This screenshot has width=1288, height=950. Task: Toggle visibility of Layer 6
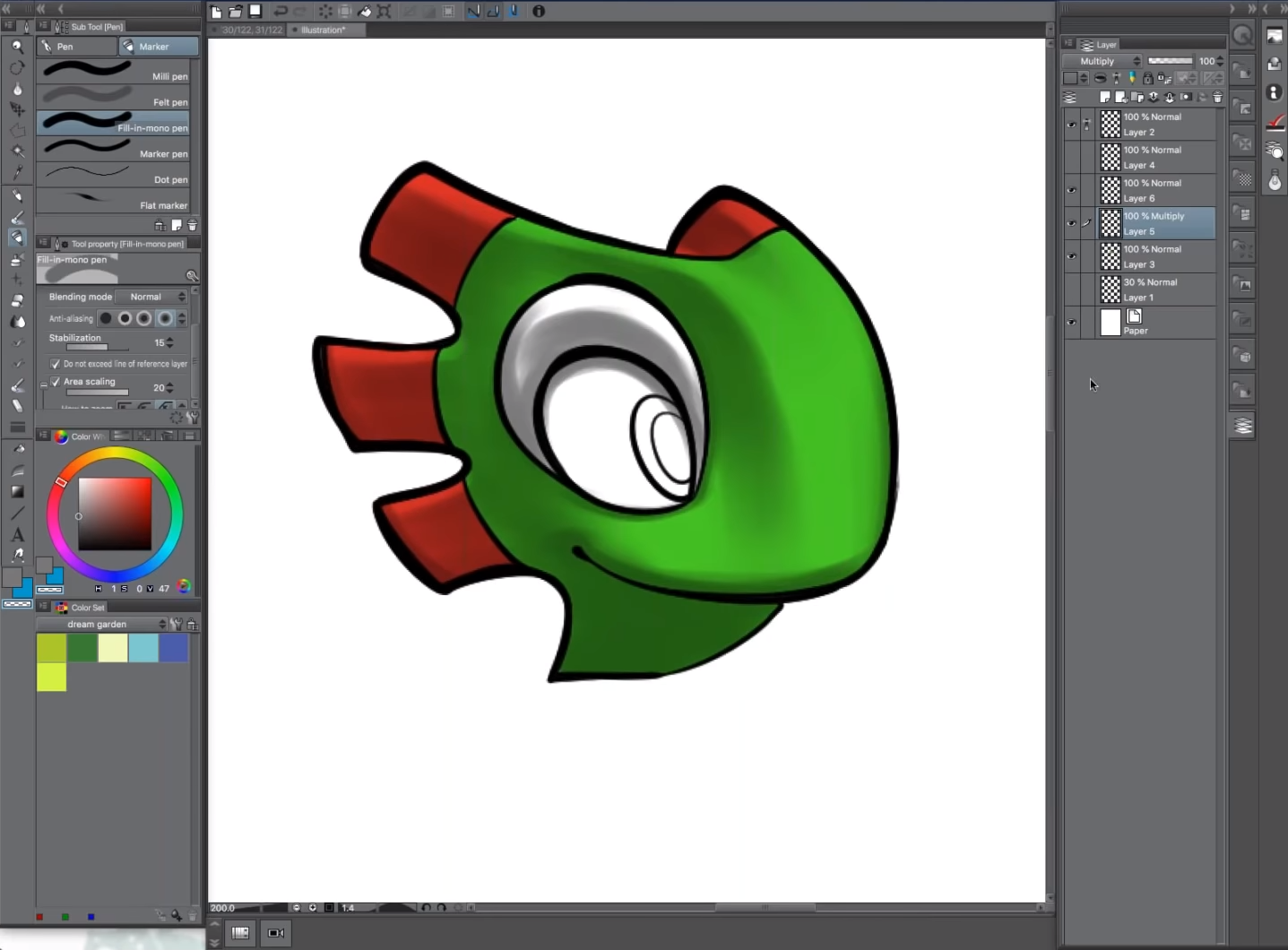[x=1072, y=191]
